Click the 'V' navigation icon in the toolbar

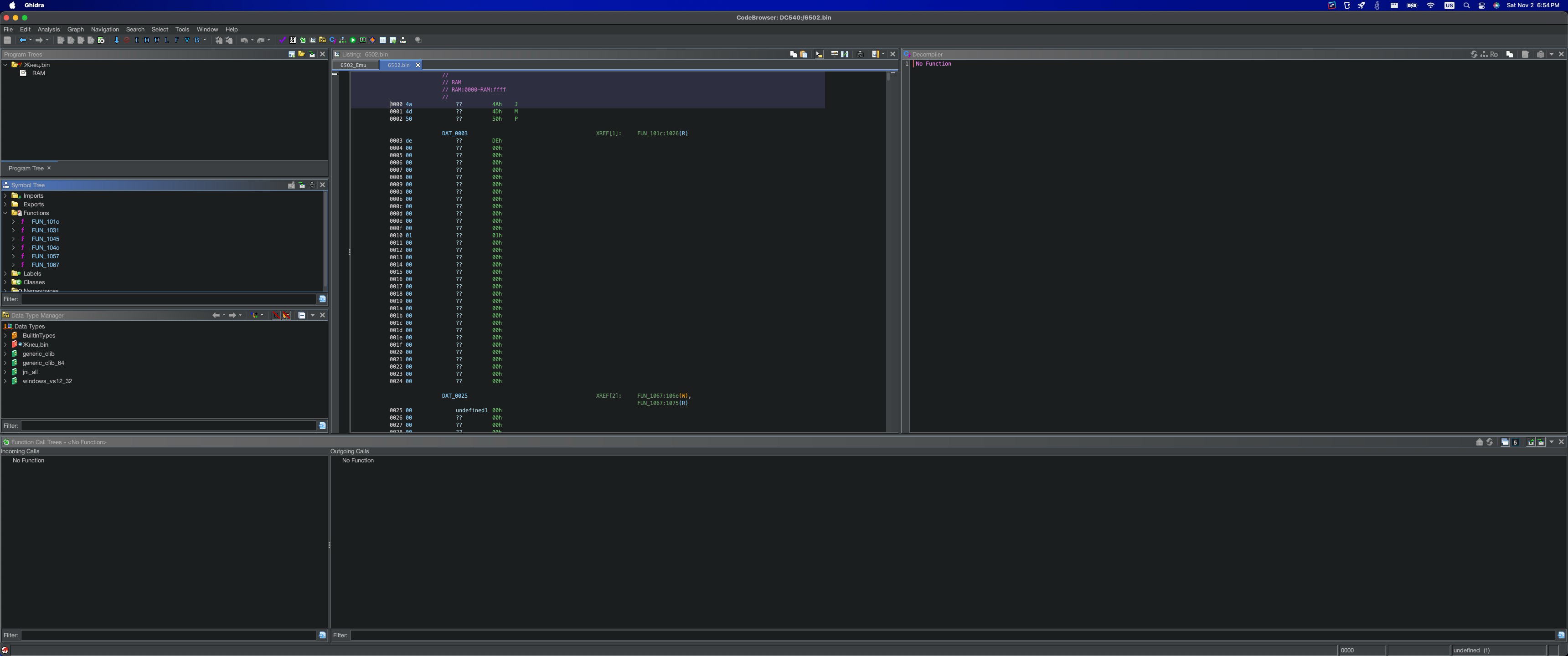[187, 40]
